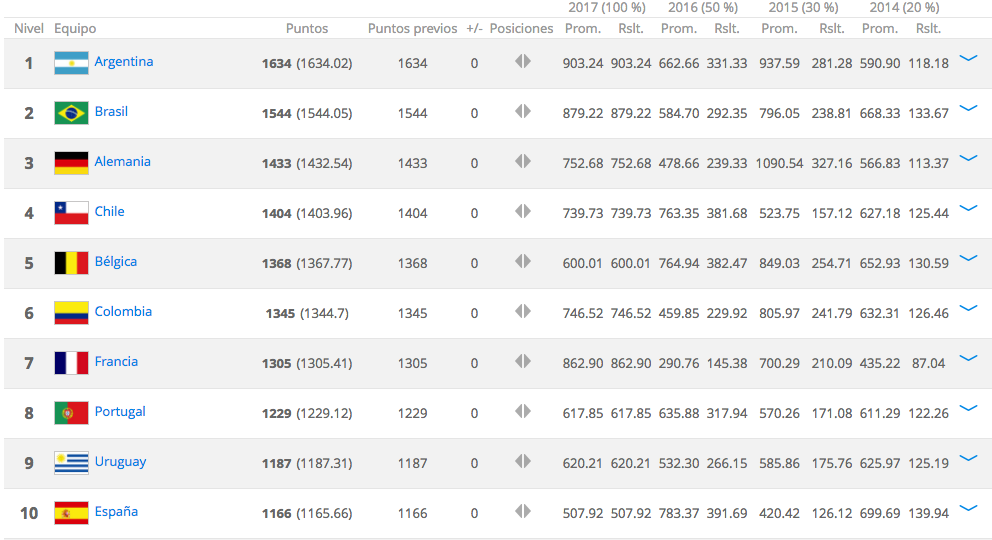Image resolution: width=992 pixels, height=540 pixels.
Task: Open the Brasil team link
Action: tap(111, 112)
